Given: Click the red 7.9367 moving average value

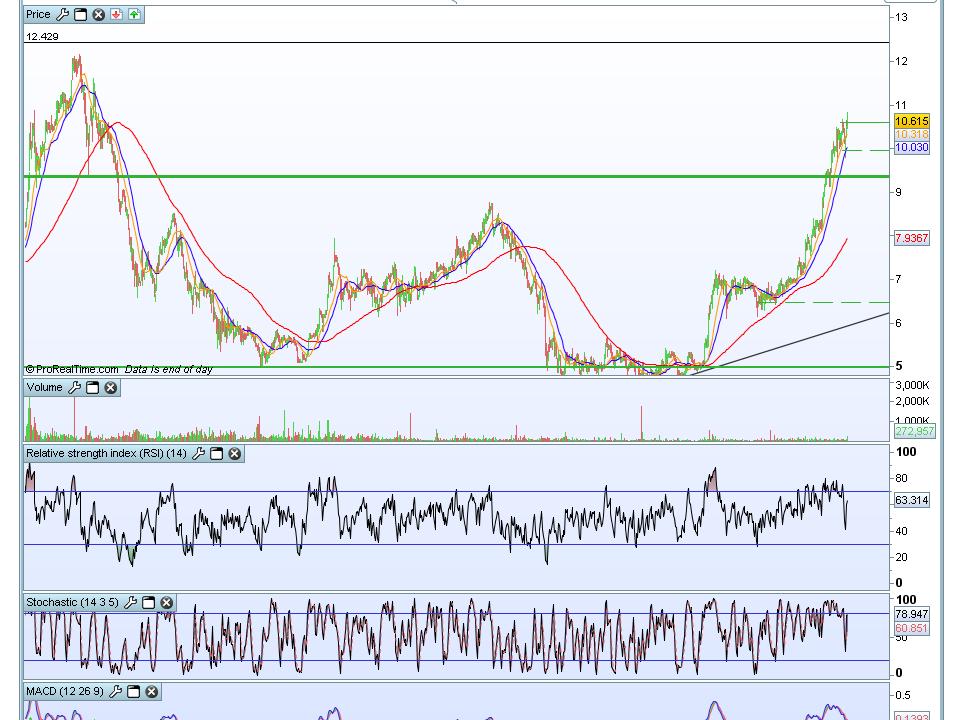Looking at the screenshot, I should point(912,238).
